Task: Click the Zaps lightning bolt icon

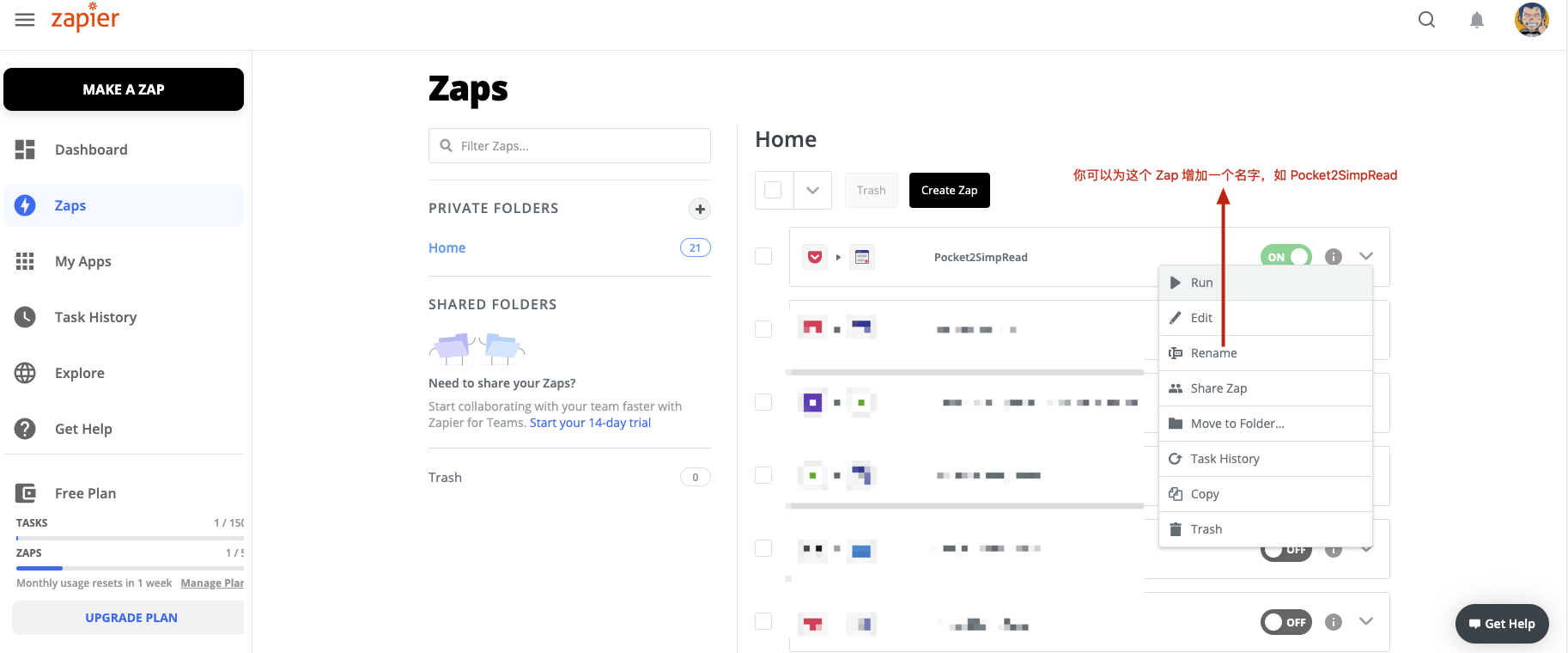Action: [x=25, y=205]
